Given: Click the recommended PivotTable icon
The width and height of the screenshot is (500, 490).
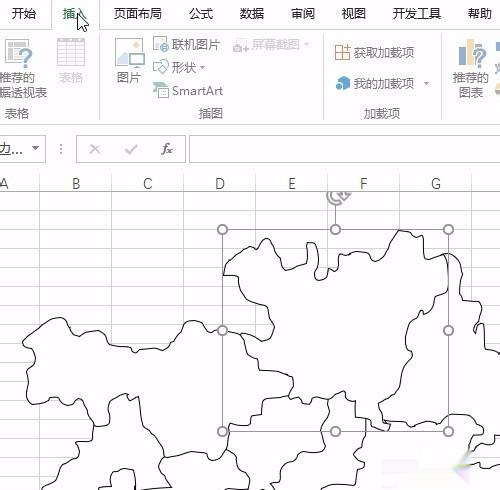Looking at the screenshot, I should point(19,53).
